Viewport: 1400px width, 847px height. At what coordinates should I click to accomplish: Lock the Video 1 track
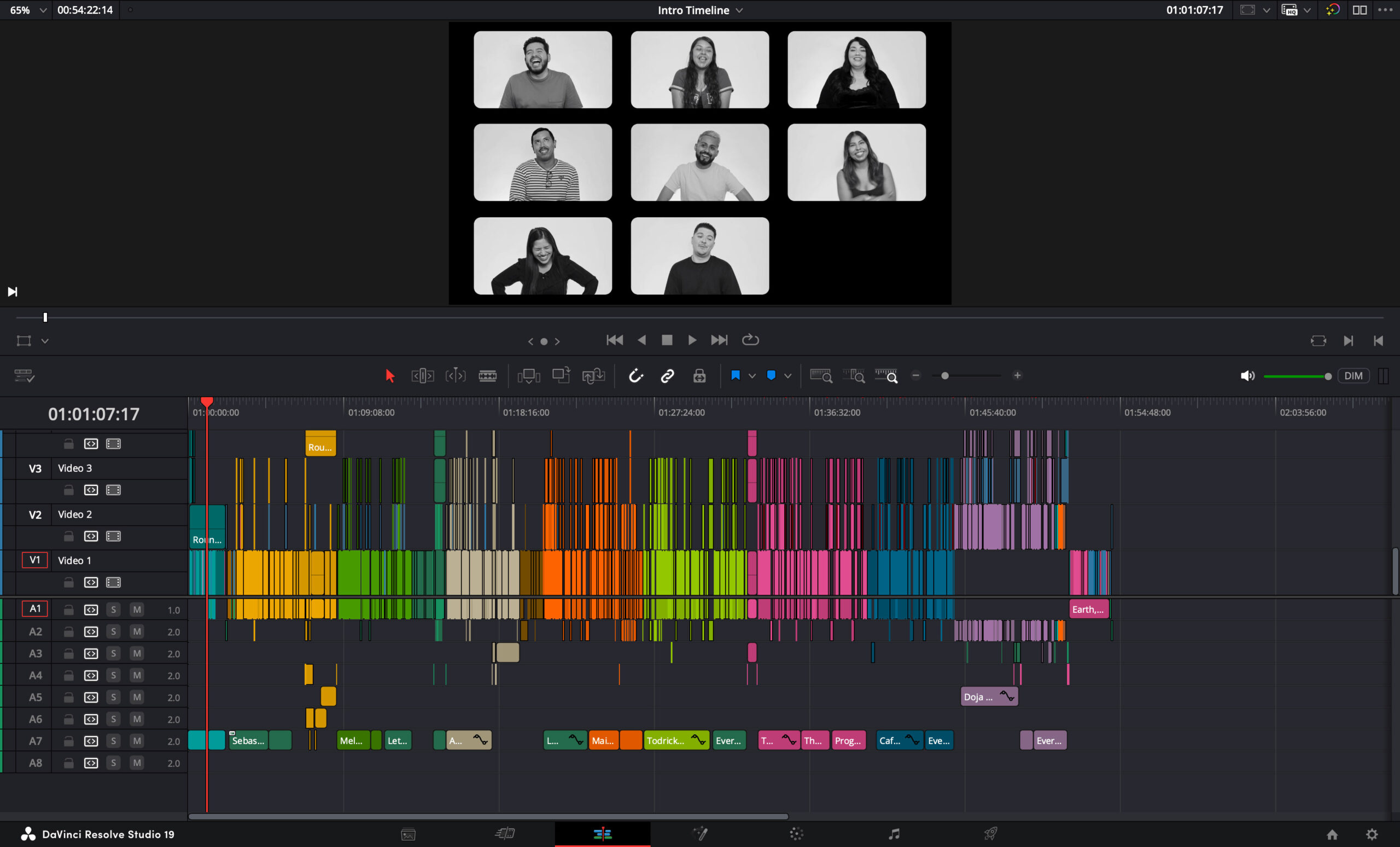68,582
